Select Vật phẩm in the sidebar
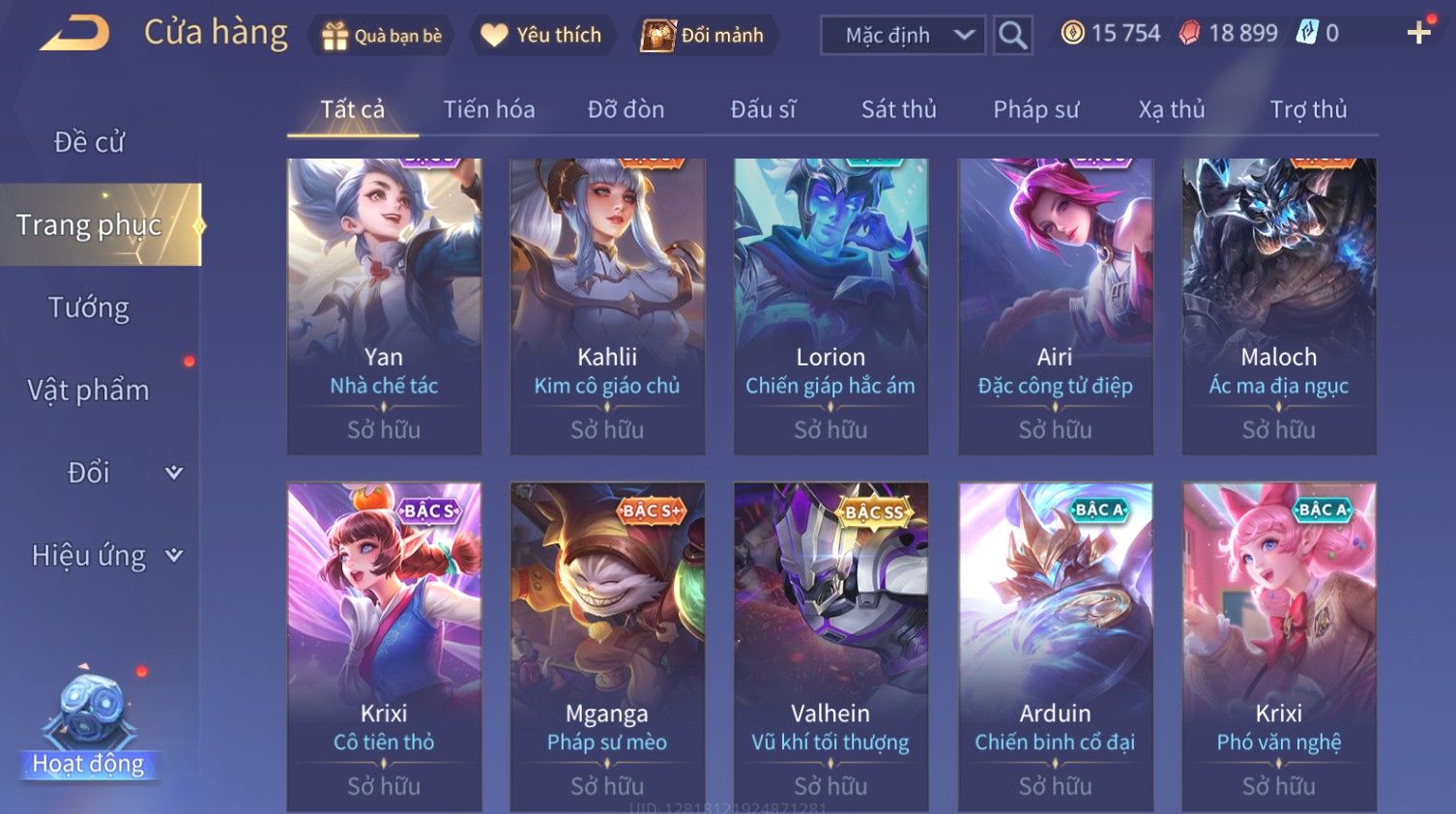 click(89, 391)
